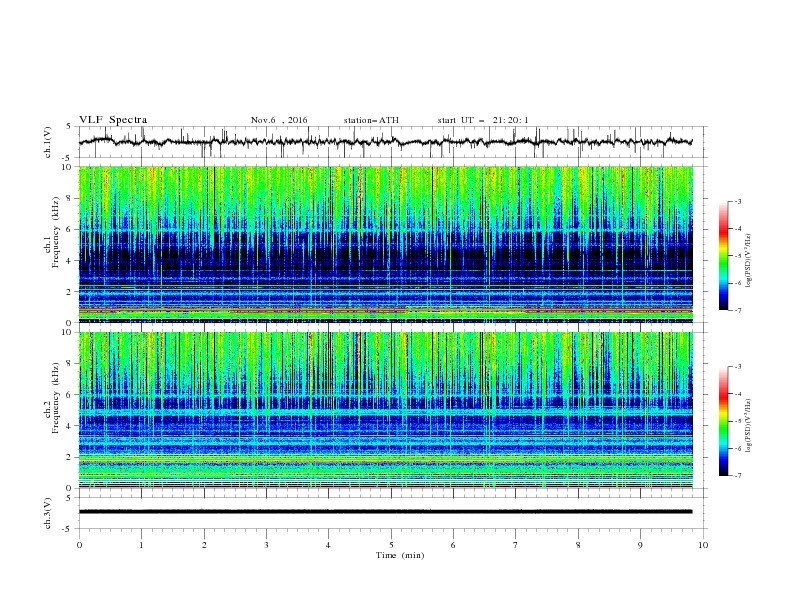Click inside the ch.2 frequency spectrogram
This screenshot has width=792, height=612.
tap(386, 410)
